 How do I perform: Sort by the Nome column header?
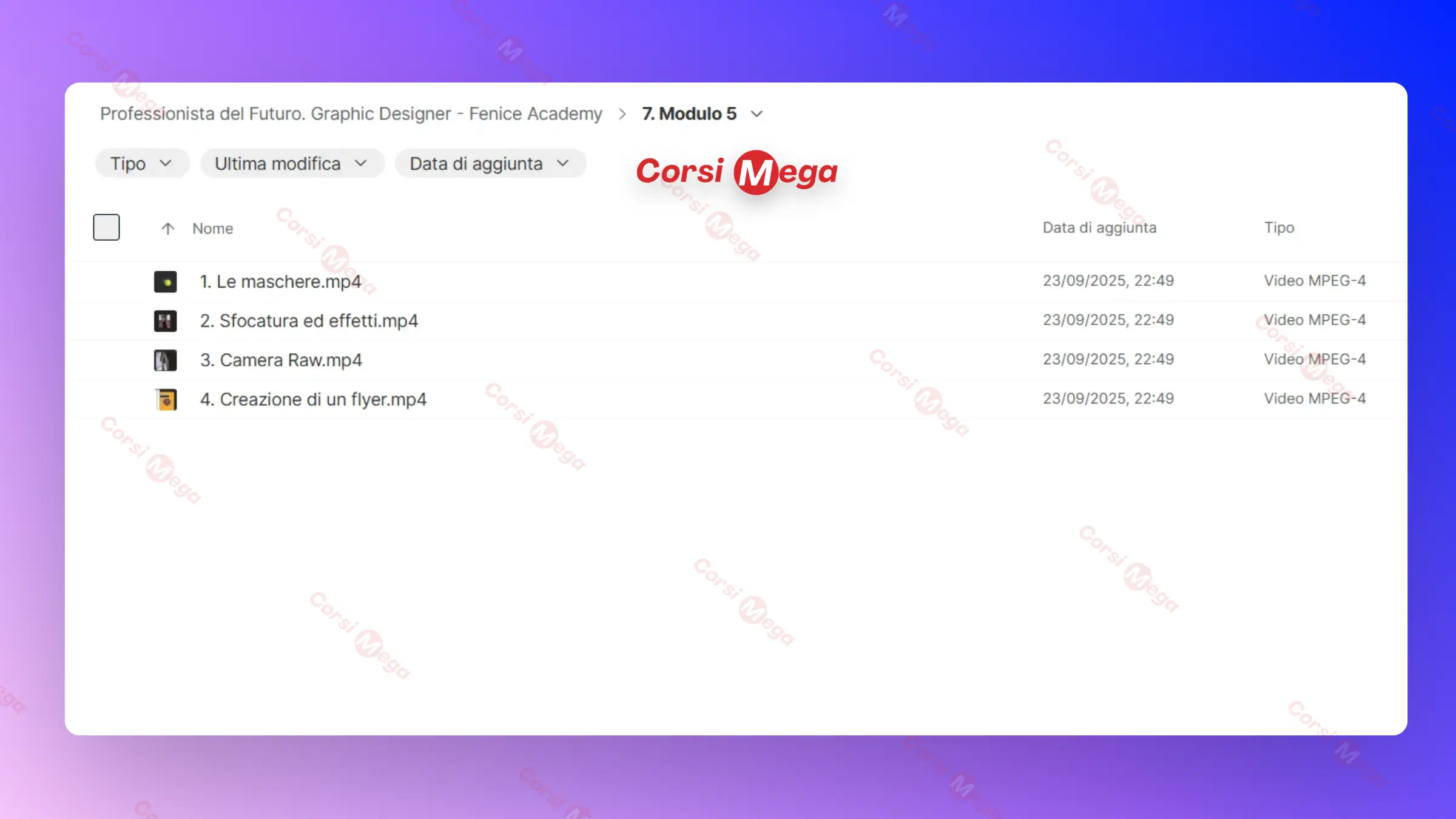(x=212, y=229)
